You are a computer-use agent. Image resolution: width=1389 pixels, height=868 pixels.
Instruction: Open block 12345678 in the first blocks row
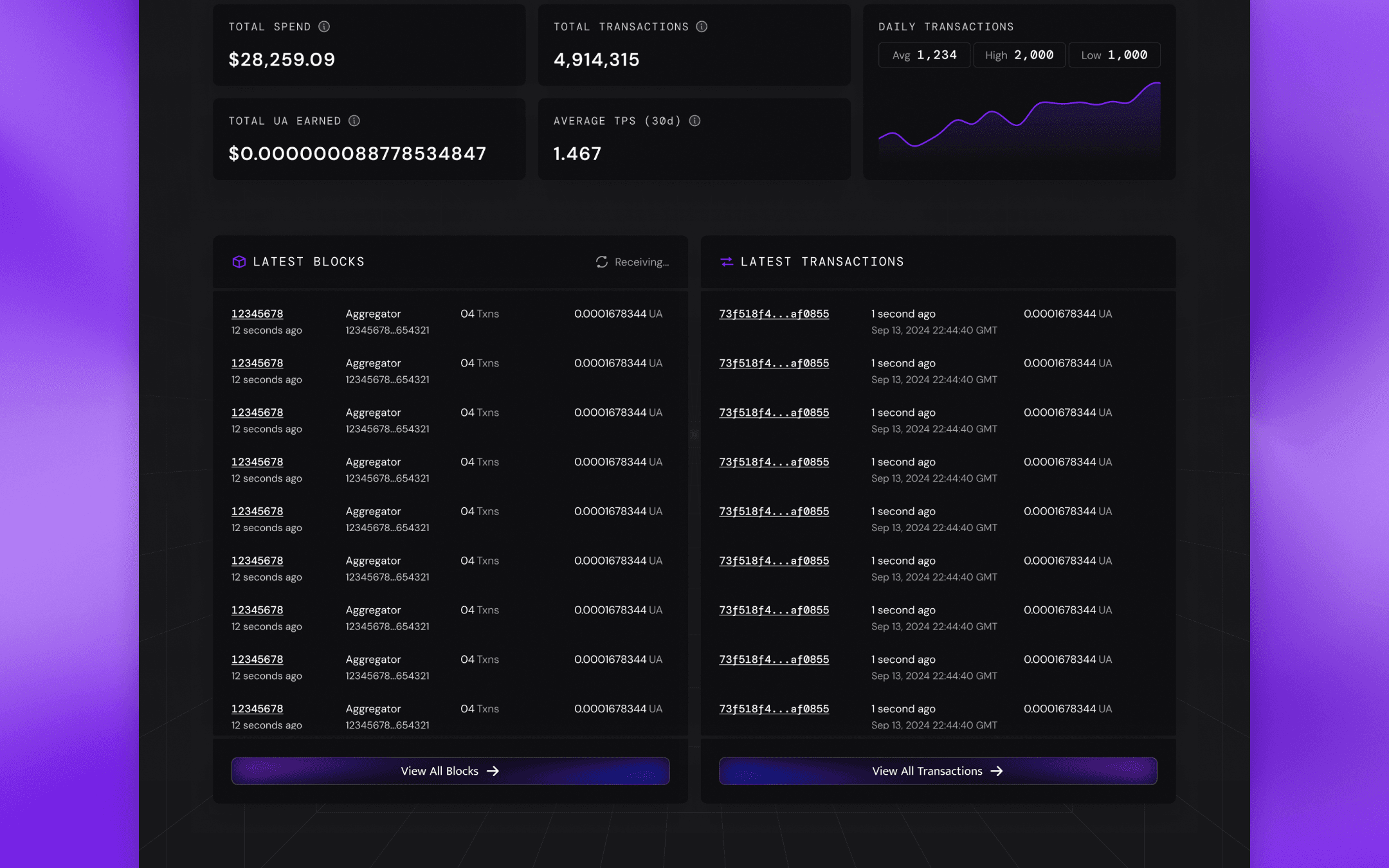point(257,314)
